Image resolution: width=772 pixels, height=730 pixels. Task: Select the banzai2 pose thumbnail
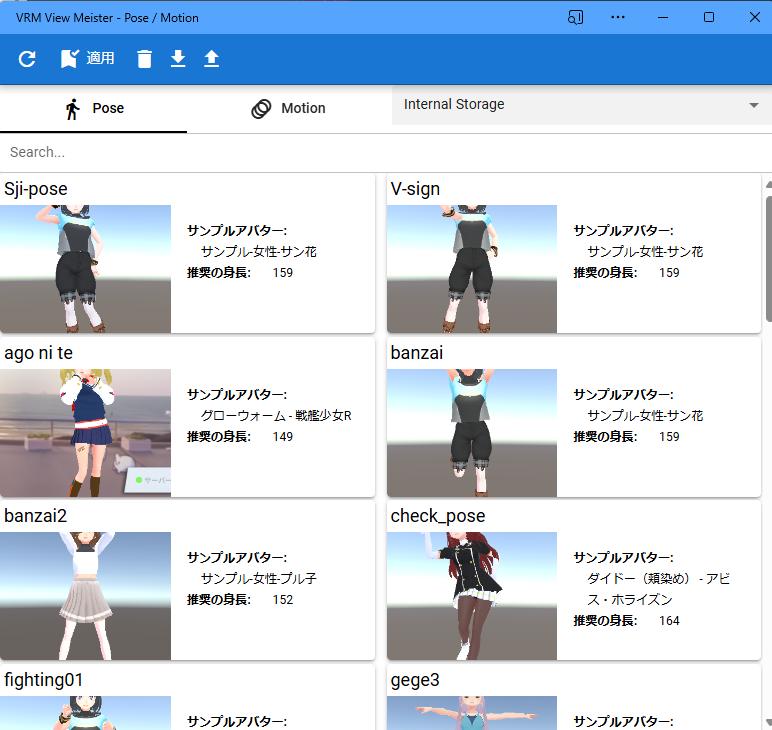[x=86, y=596]
